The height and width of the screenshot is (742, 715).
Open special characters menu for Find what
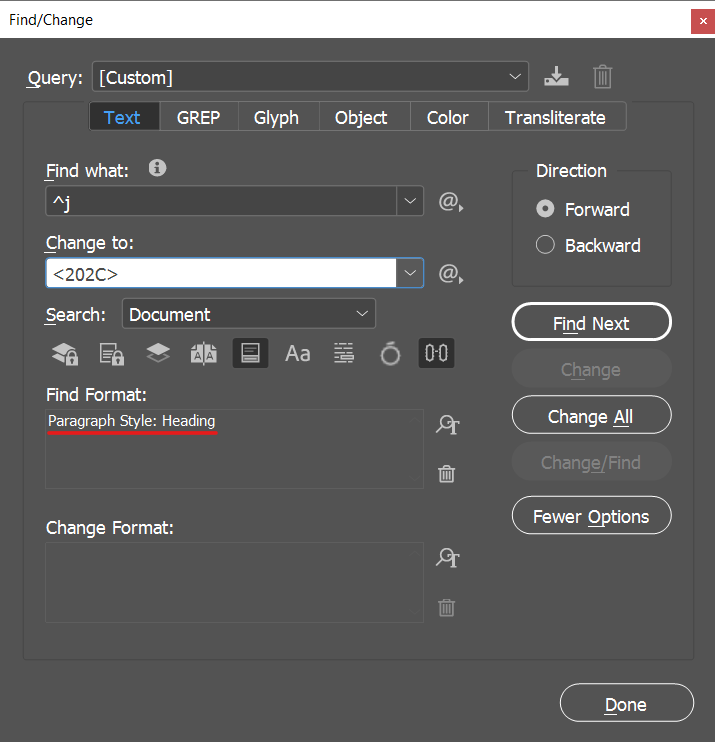tap(450, 202)
